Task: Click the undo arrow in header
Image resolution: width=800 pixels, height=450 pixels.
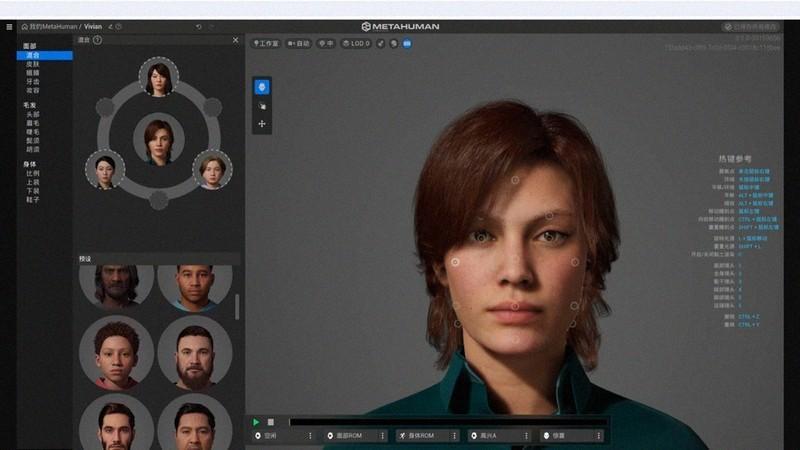Action: click(x=198, y=27)
